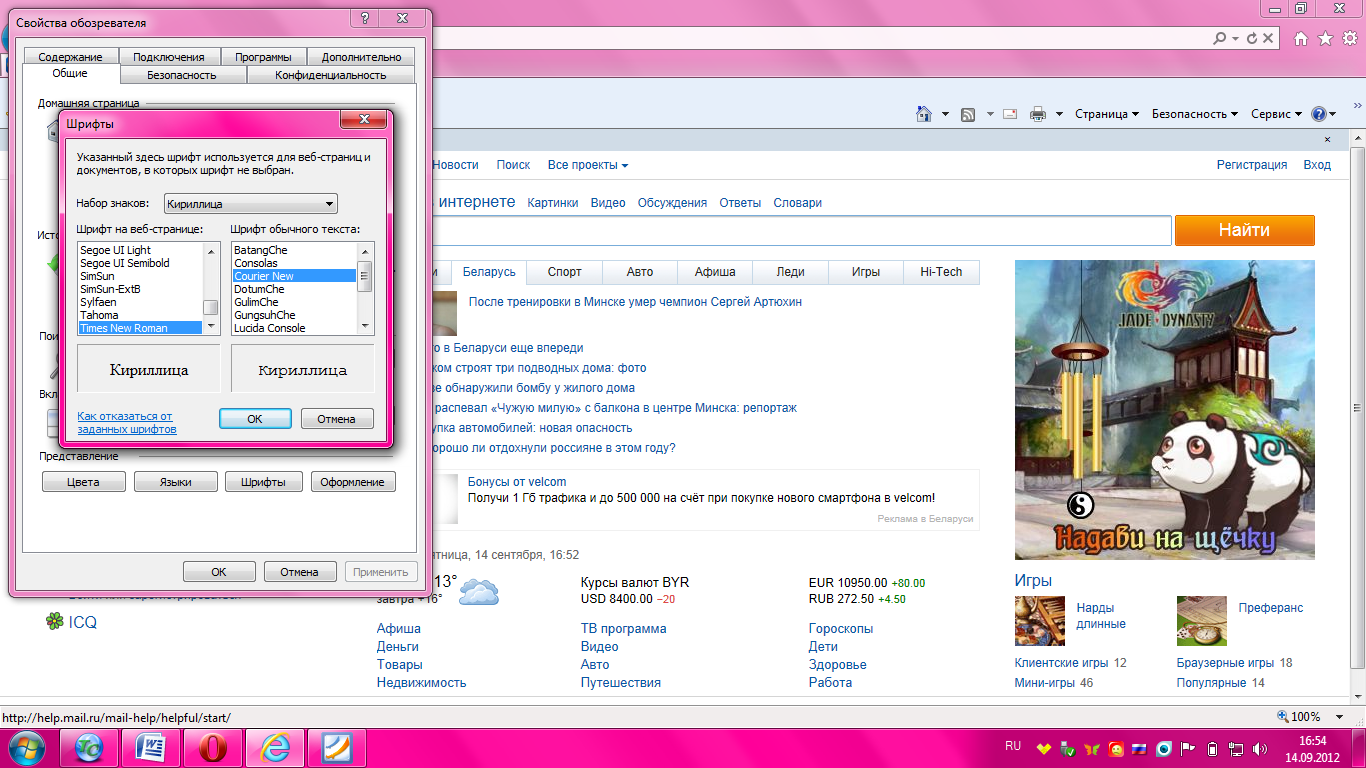Click the volume speaker tray icon
This screenshot has height=768, width=1366.
click(1261, 748)
